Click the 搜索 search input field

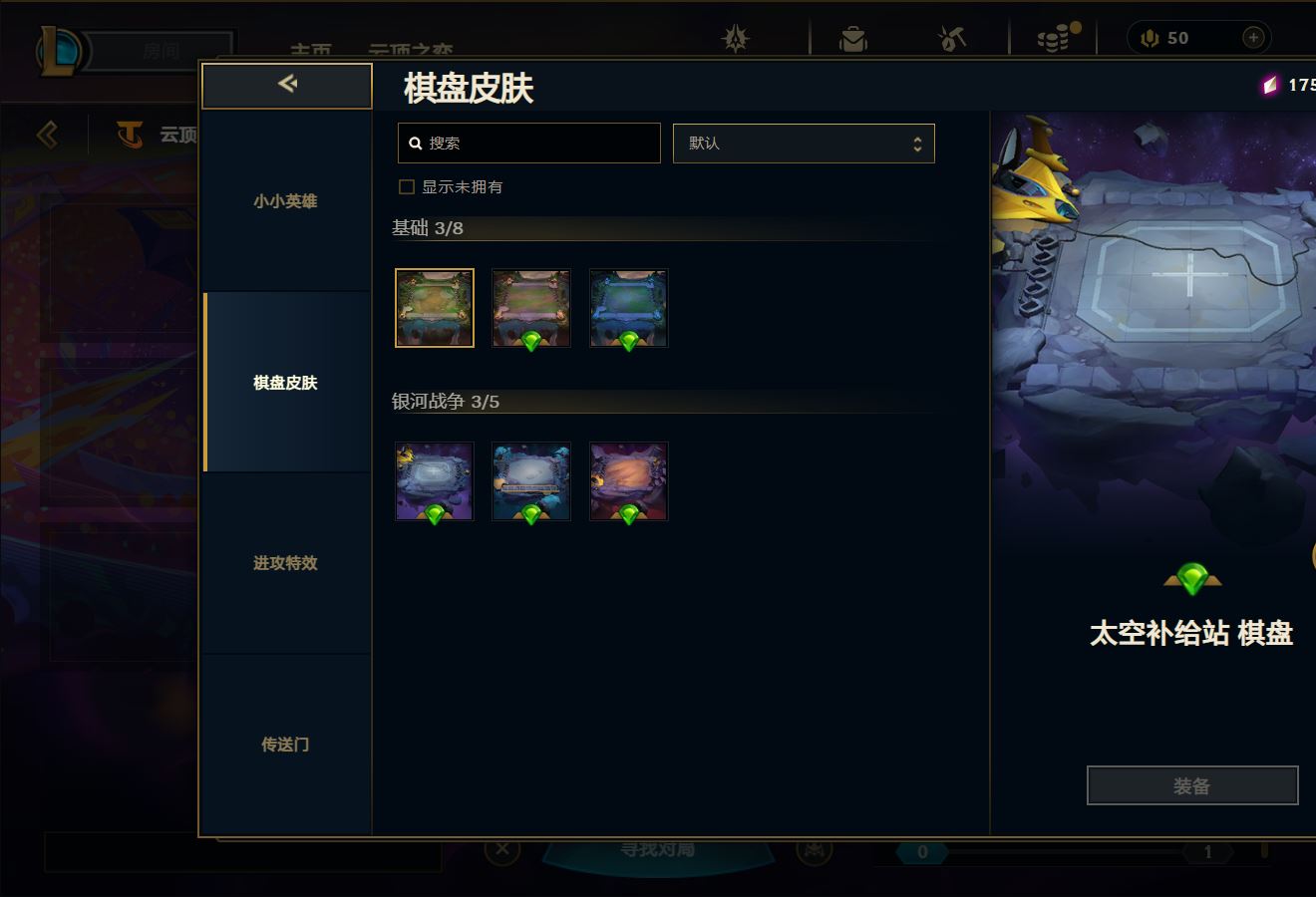pyautogui.click(x=529, y=144)
